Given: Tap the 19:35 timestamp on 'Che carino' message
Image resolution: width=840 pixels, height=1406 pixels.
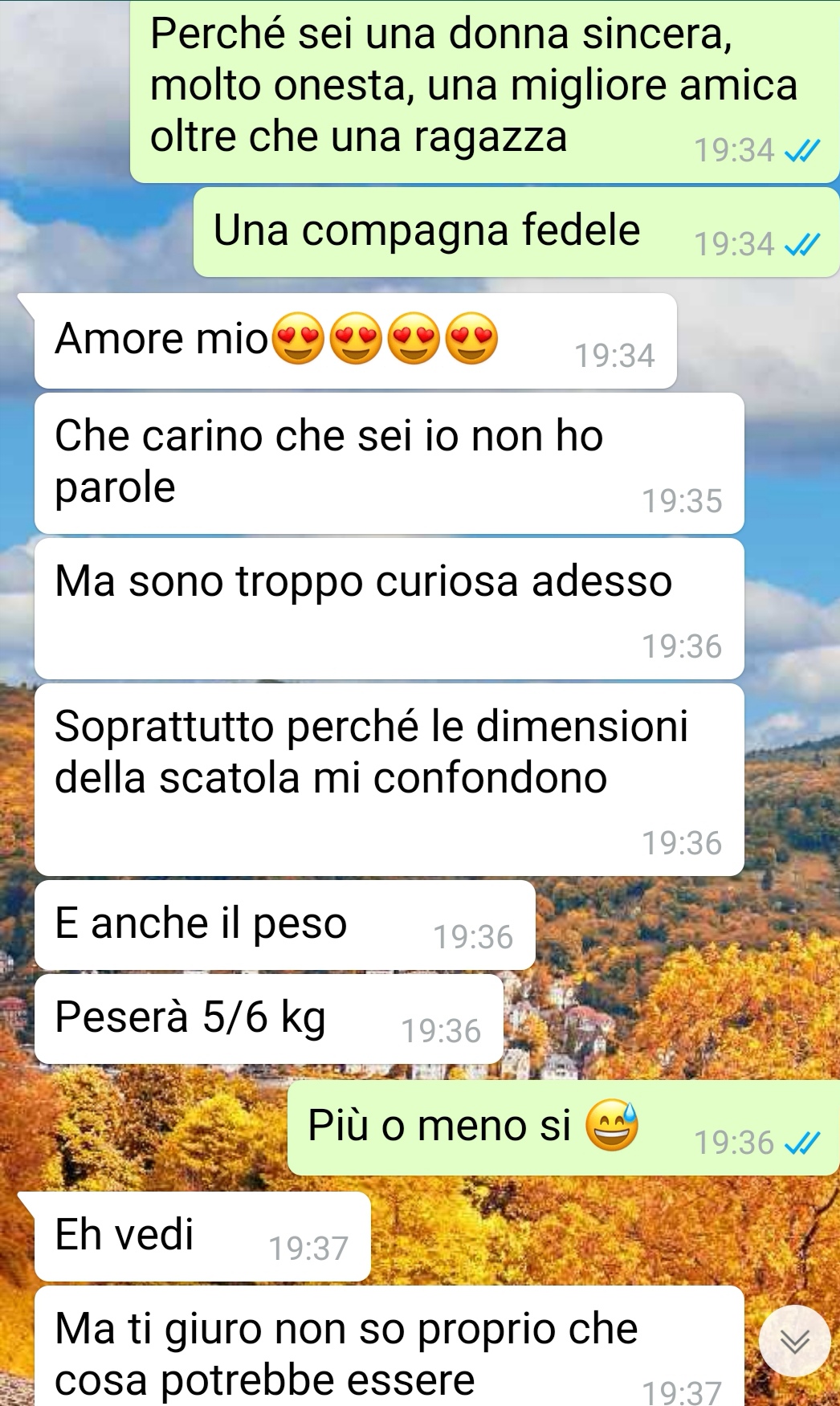Looking at the screenshot, I should pos(682,501).
